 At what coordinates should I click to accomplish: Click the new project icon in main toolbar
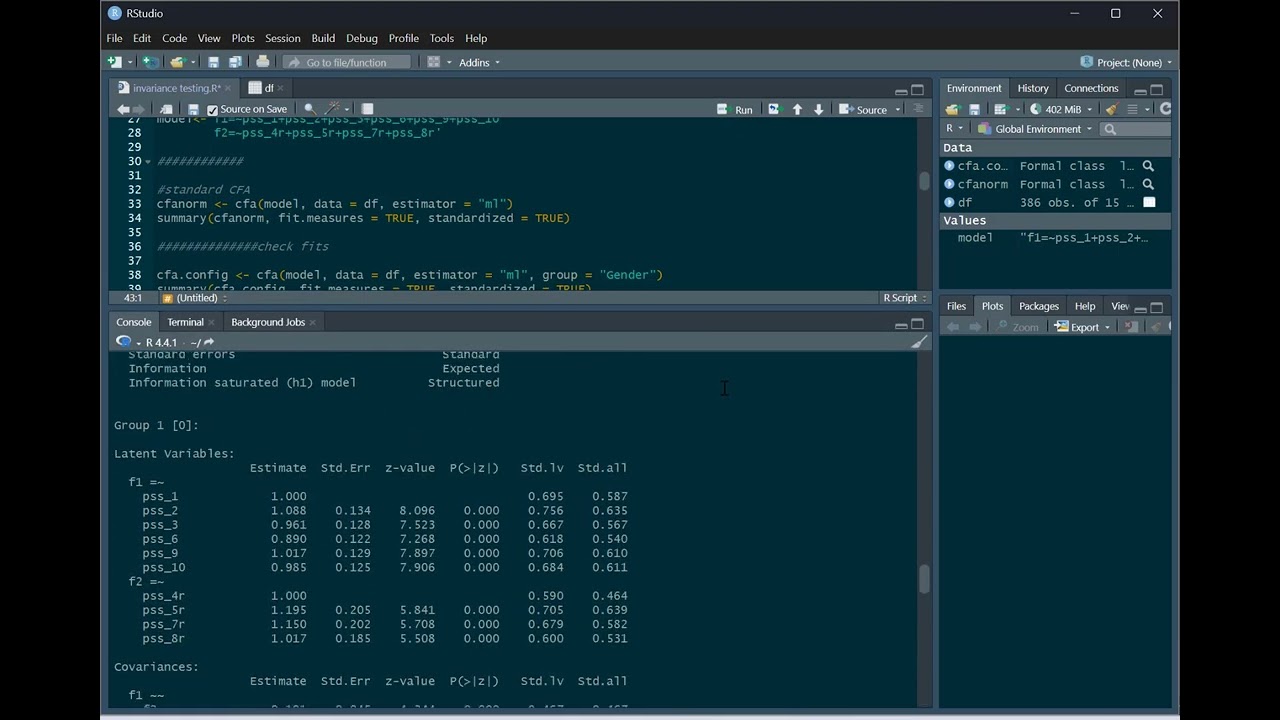pyautogui.click(x=149, y=62)
